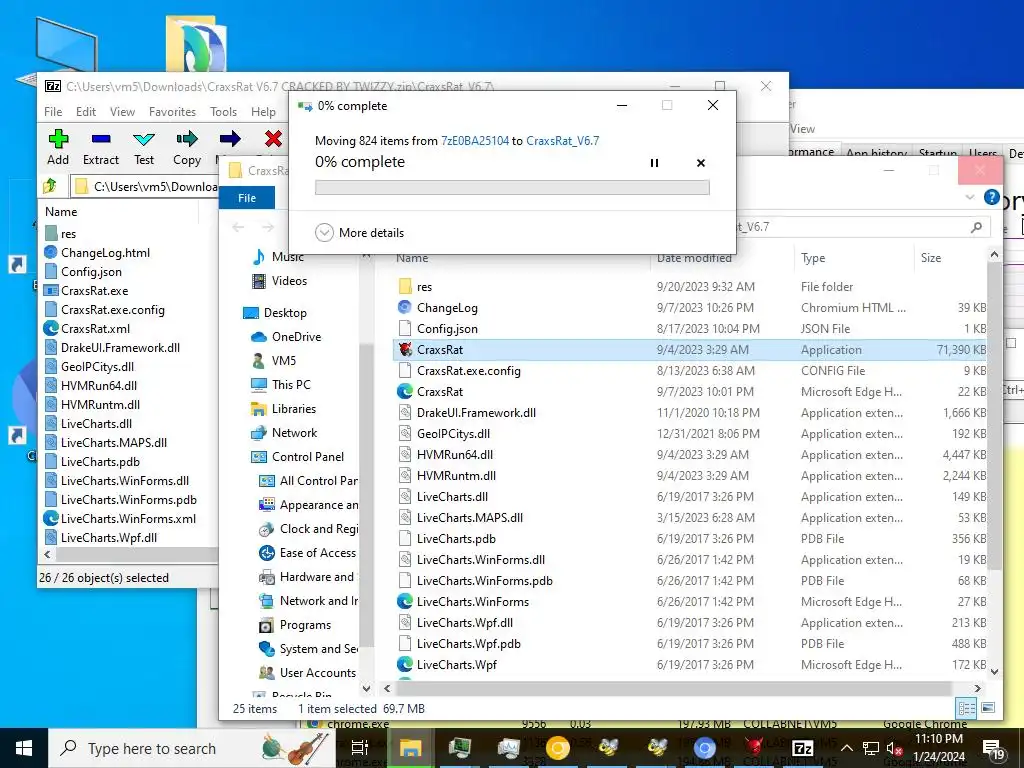
Task: Open the 7zE0BA25104 source folder link
Action: click(475, 140)
